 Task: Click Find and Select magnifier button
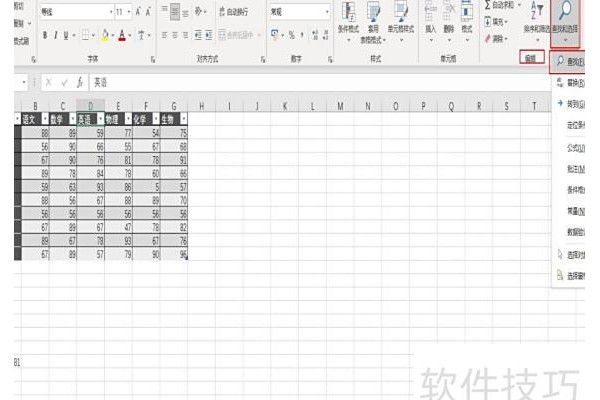click(565, 22)
